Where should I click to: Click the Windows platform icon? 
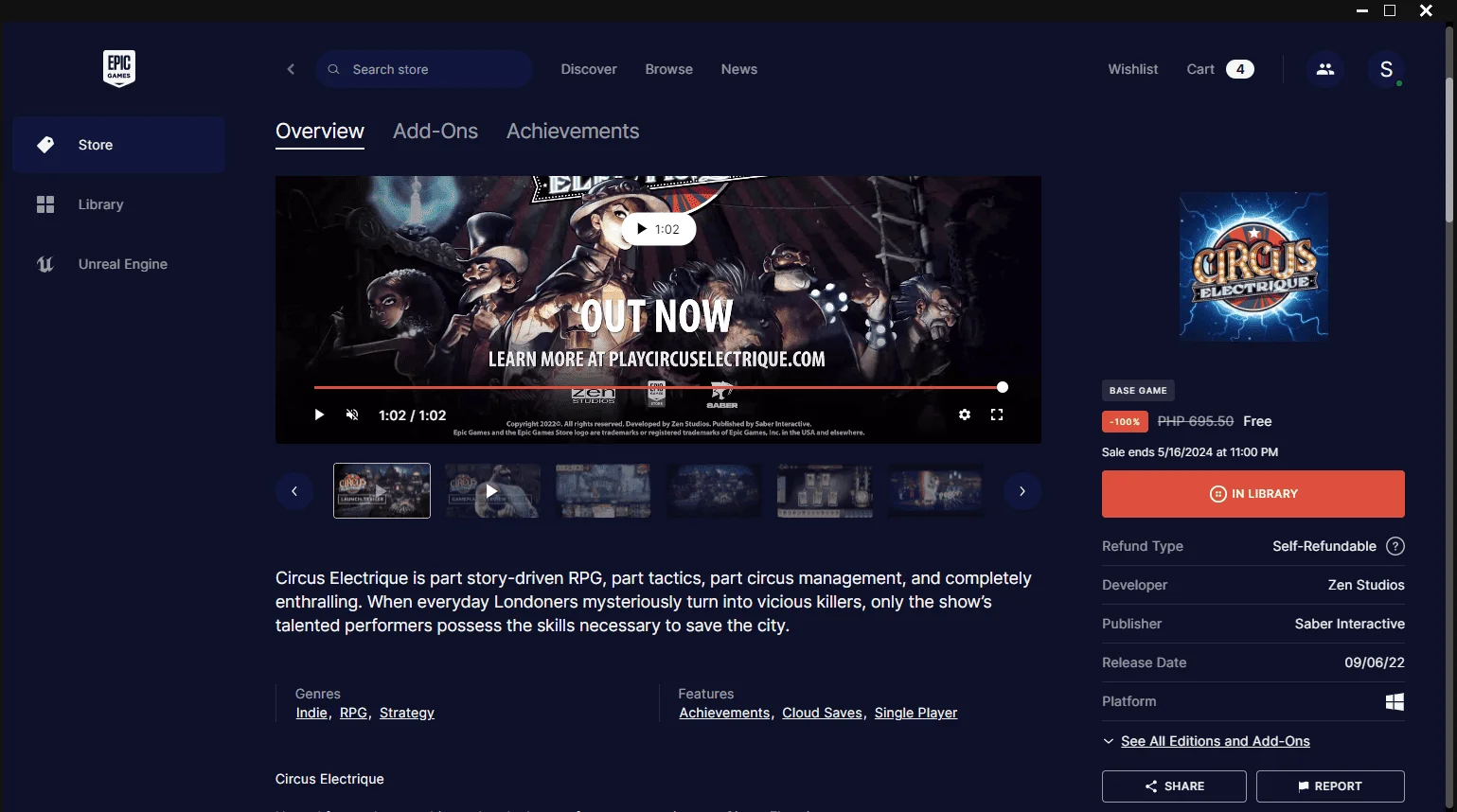pyautogui.click(x=1395, y=701)
